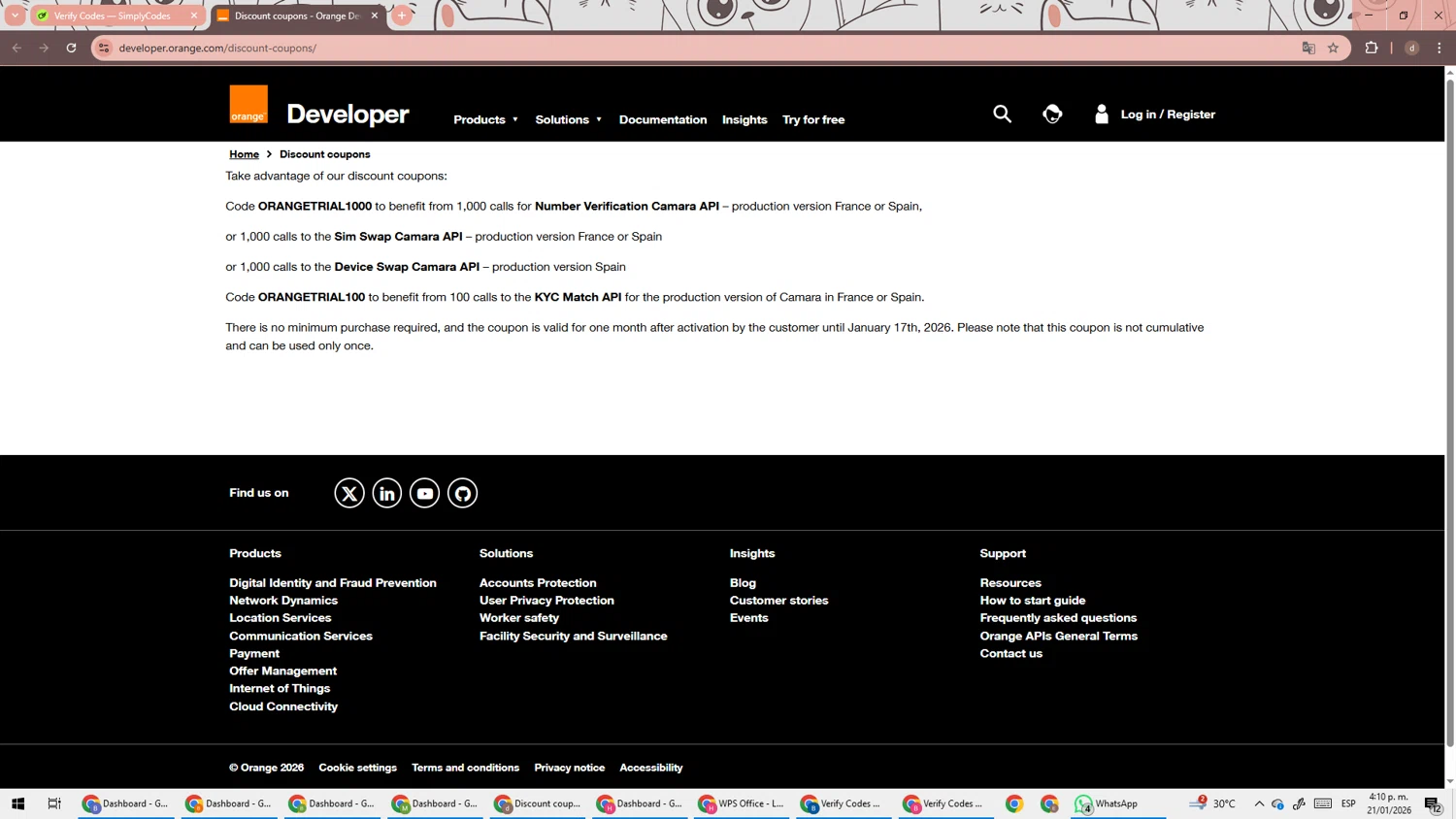Image resolution: width=1456 pixels, height=819 pixels.
Task: Switch to the Verify Codes — SimplyCodes tab
Action: point(116,16)
